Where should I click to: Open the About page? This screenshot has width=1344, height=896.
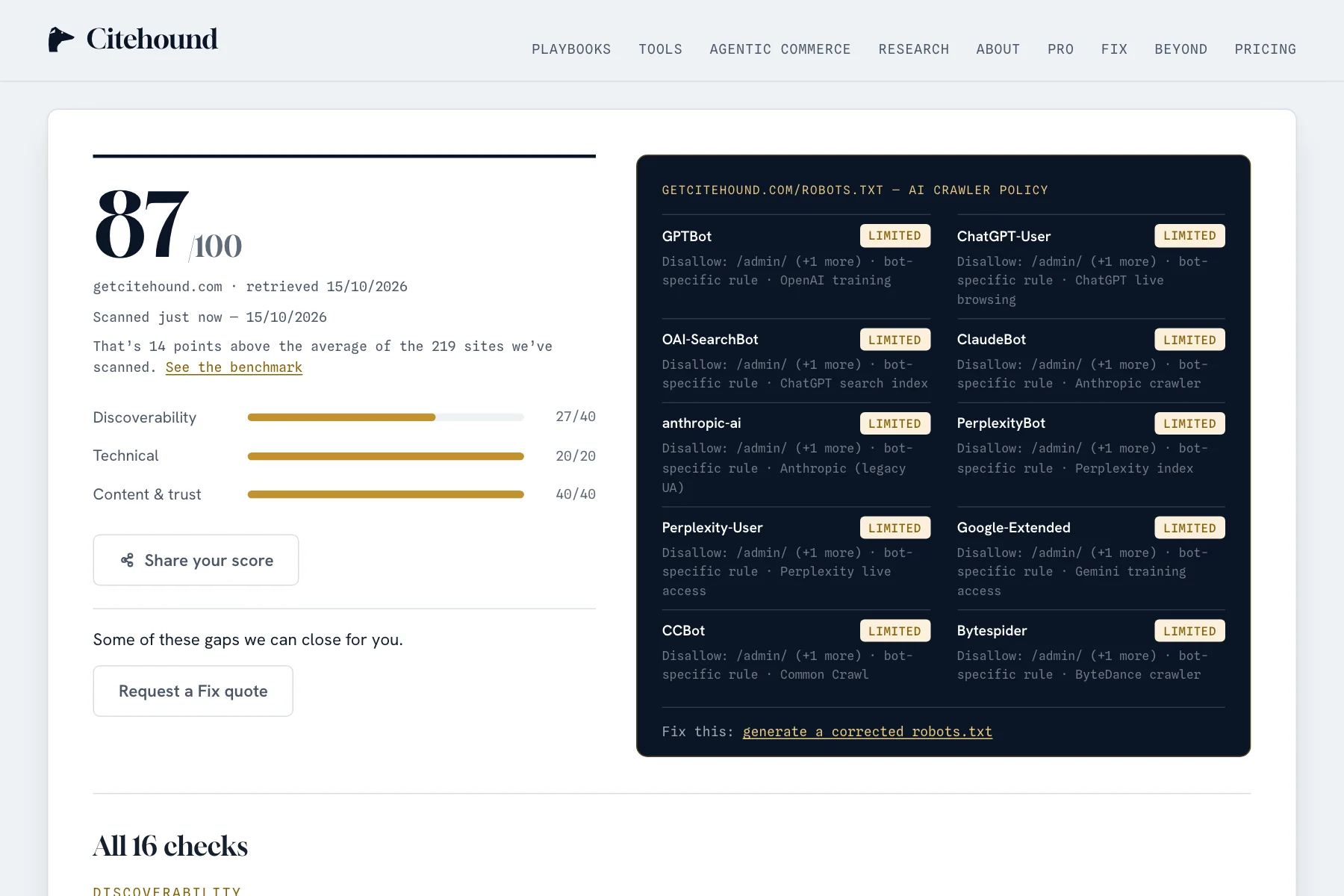point(998,49)
